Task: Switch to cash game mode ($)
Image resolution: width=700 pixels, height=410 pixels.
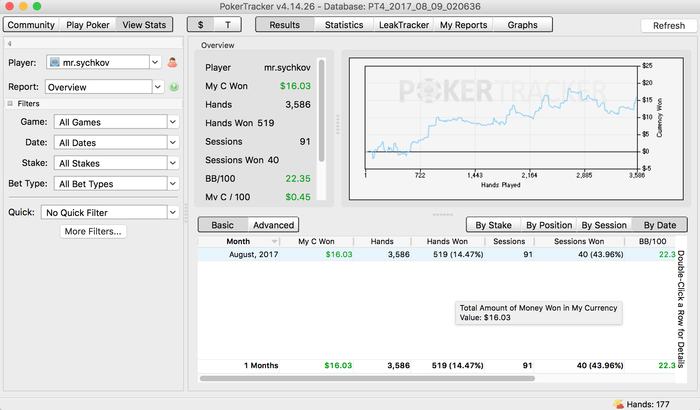Action: [x=200, y=25]
